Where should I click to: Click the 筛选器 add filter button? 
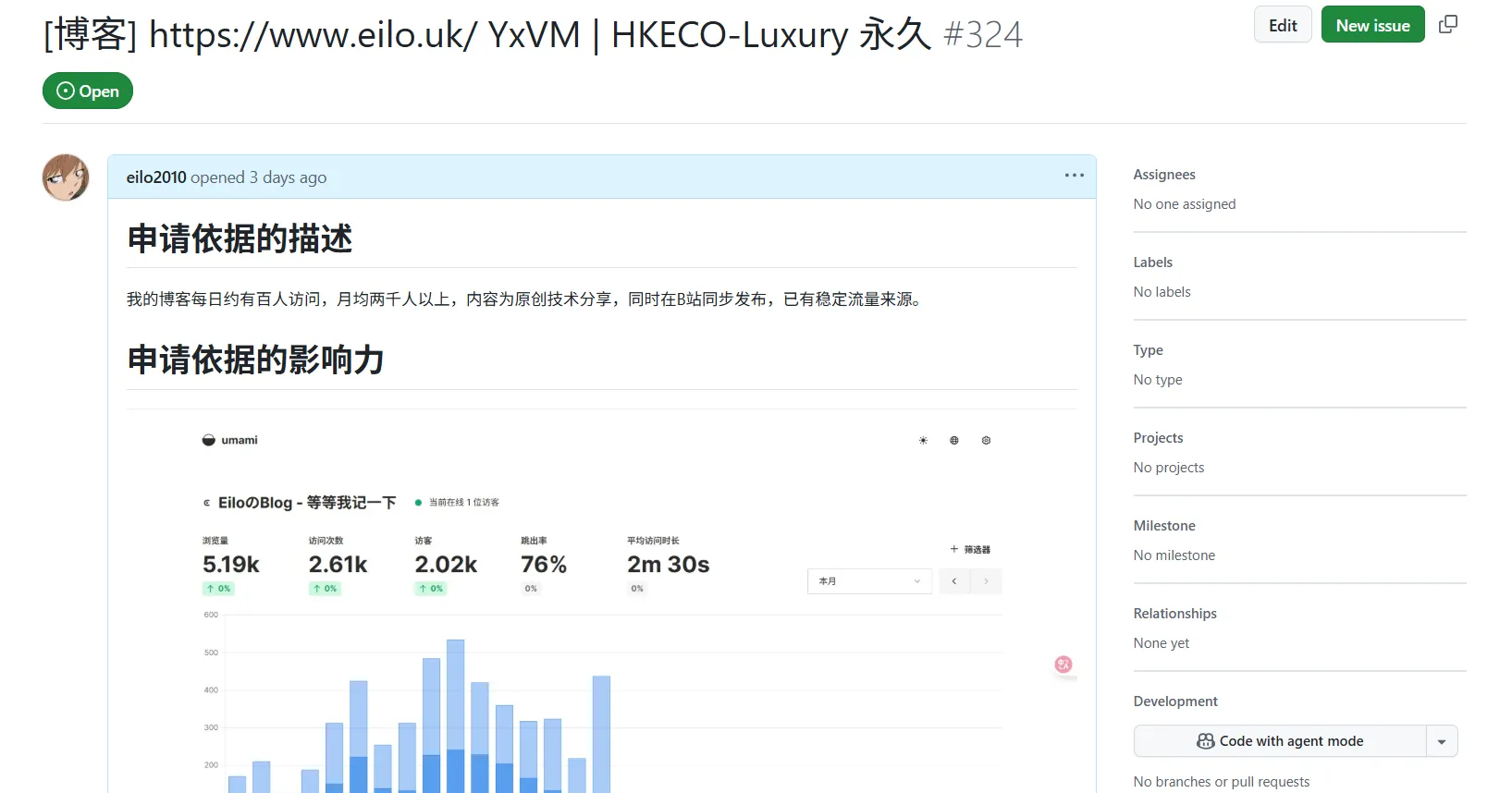click(x=970, y=549)
